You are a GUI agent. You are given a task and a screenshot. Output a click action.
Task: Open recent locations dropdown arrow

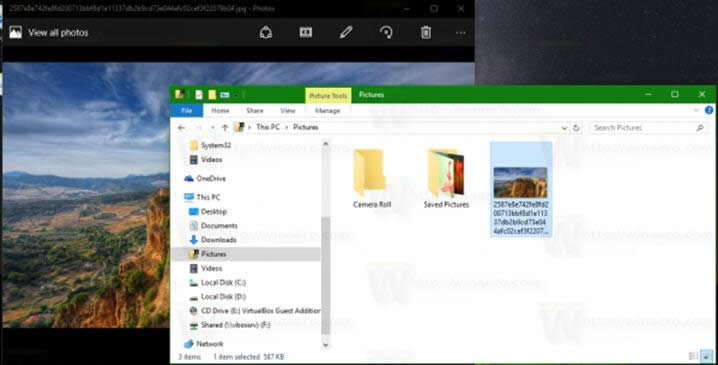pyautogui.click(x=212, y=128)
